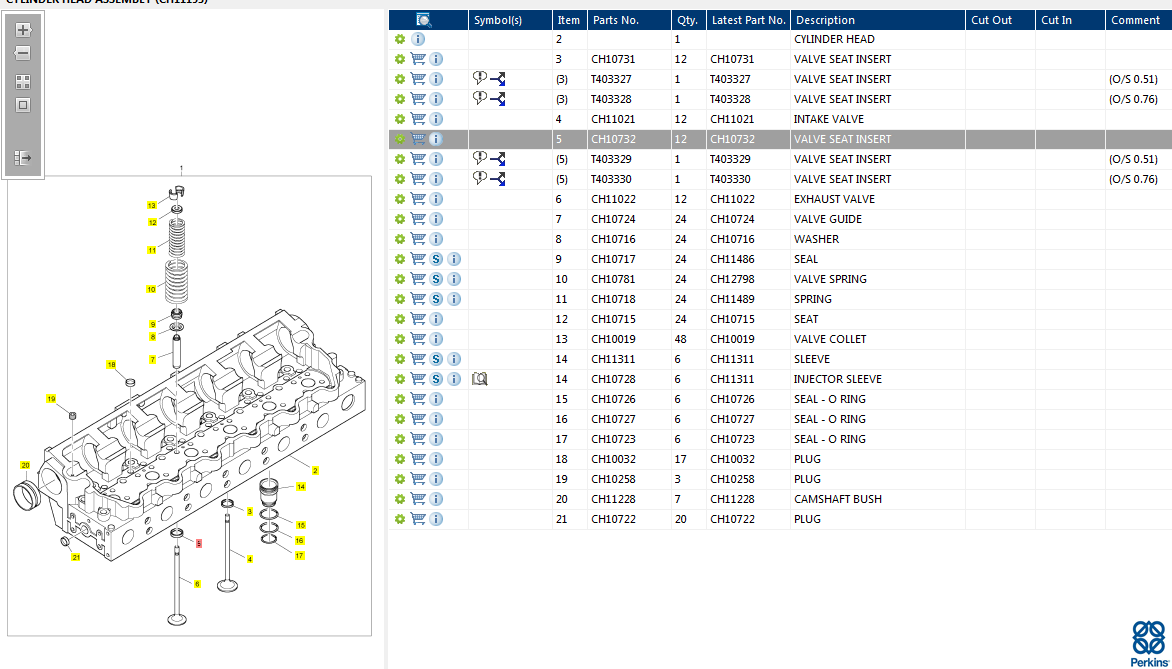Viewport: 1172px width, 669px height.
Task: Click the search icon in table header
Action: pos(424,20)
